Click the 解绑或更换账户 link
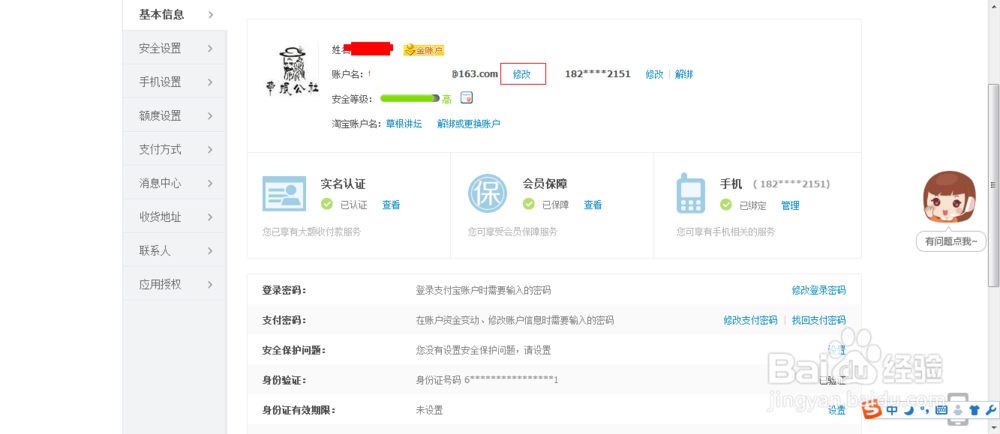 469,124
